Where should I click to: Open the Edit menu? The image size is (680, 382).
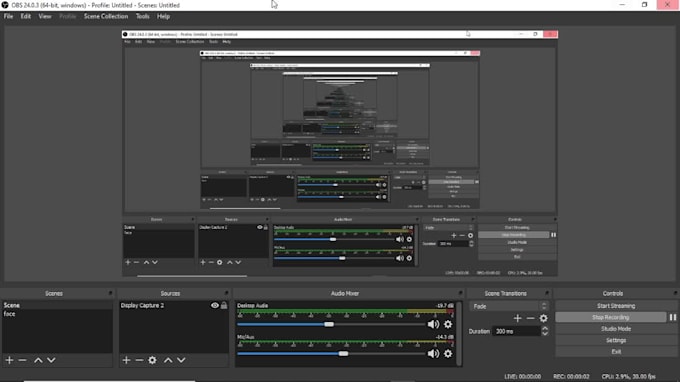tap(26, 16)
